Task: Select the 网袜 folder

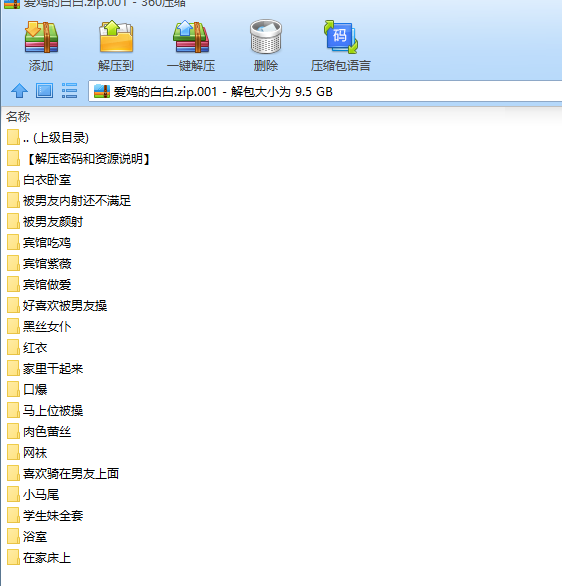Action: pos(27,453)
